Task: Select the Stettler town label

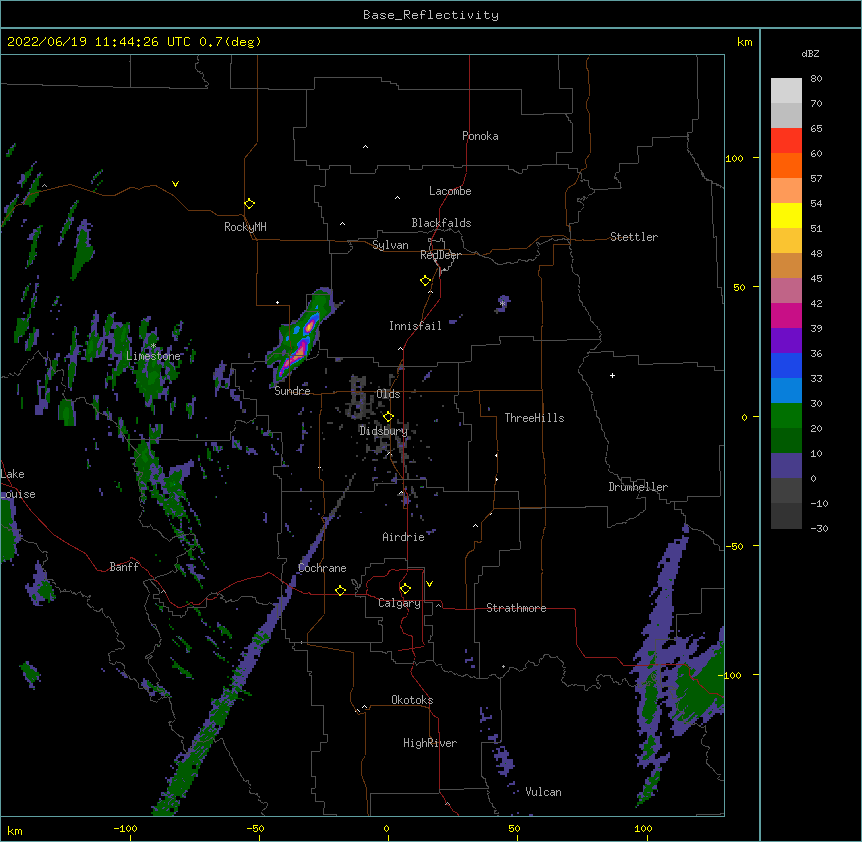Action: 634,237
